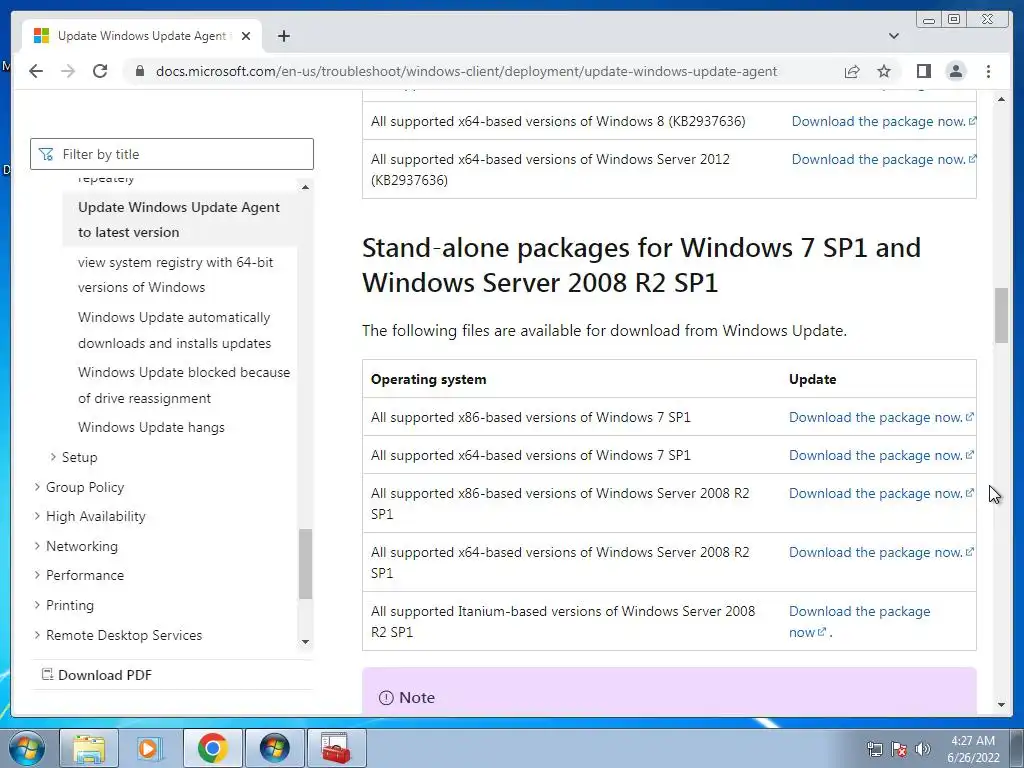Screen dimensions: 1024x768
Task: Open view system registry with 64-bit article
Action: [x=176, y=274]
